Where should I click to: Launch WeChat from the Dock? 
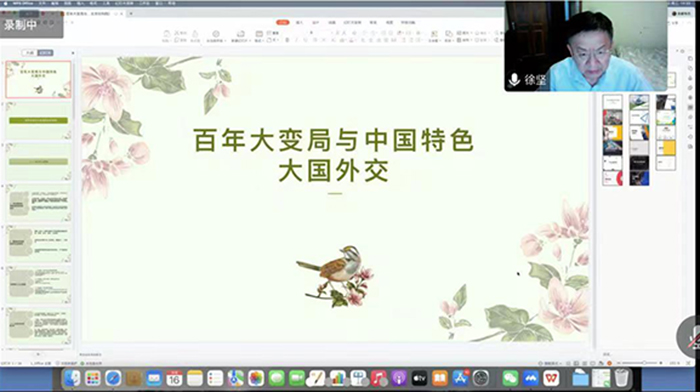(x=510, y=379)
